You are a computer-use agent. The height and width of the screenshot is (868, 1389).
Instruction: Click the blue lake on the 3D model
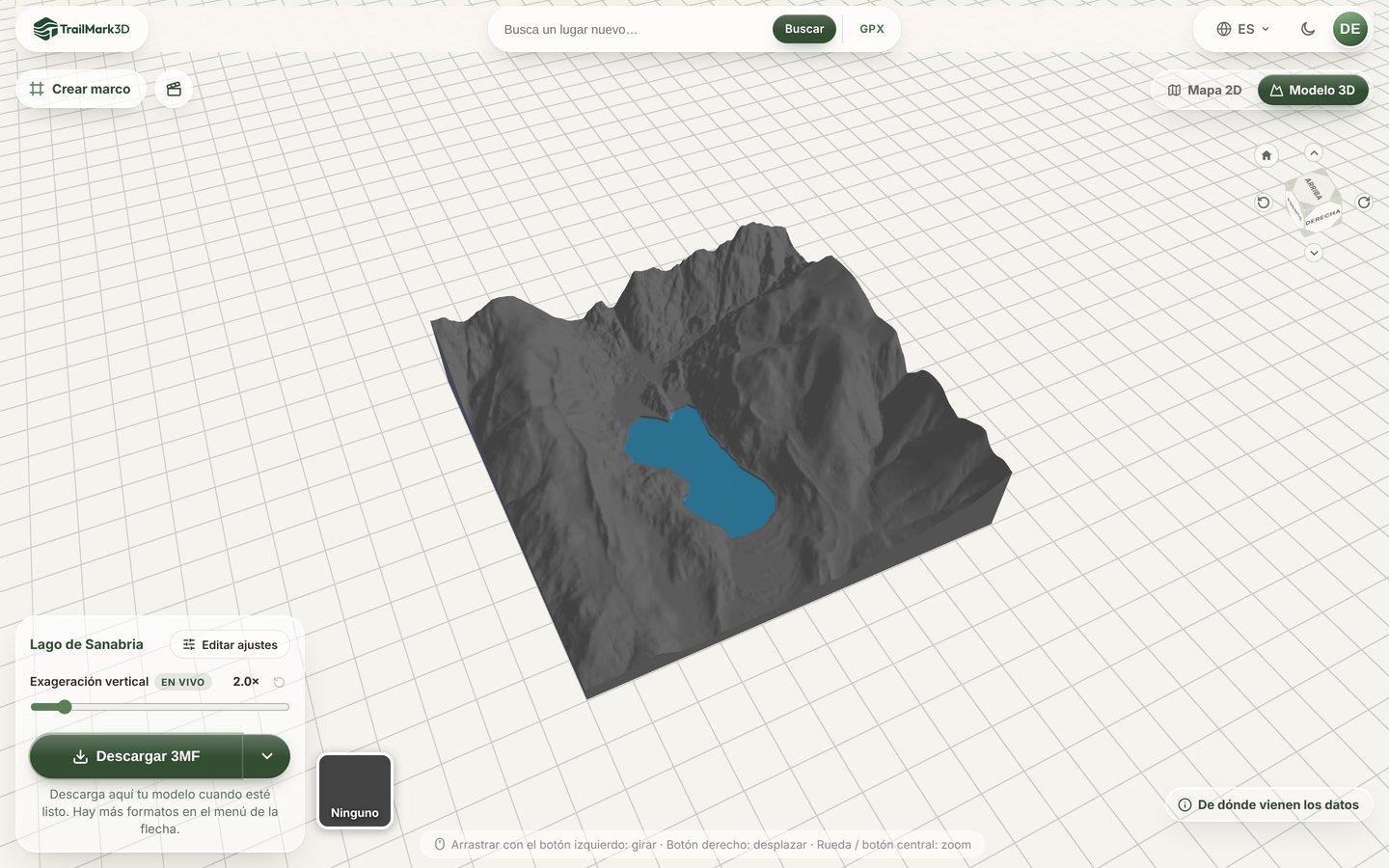[704, 471]
